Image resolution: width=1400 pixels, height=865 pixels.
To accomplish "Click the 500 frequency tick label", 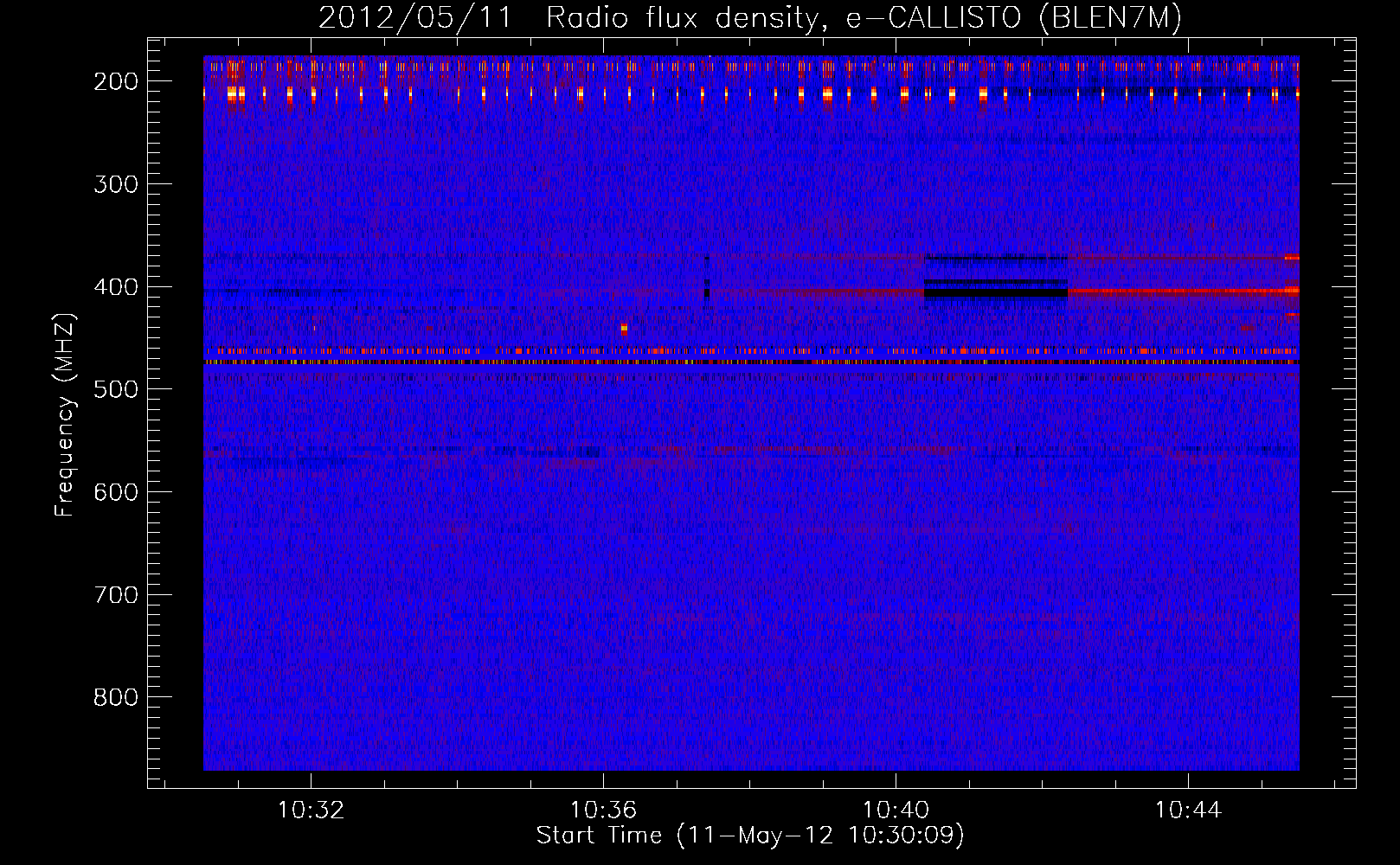I will (x=116, y=389).
